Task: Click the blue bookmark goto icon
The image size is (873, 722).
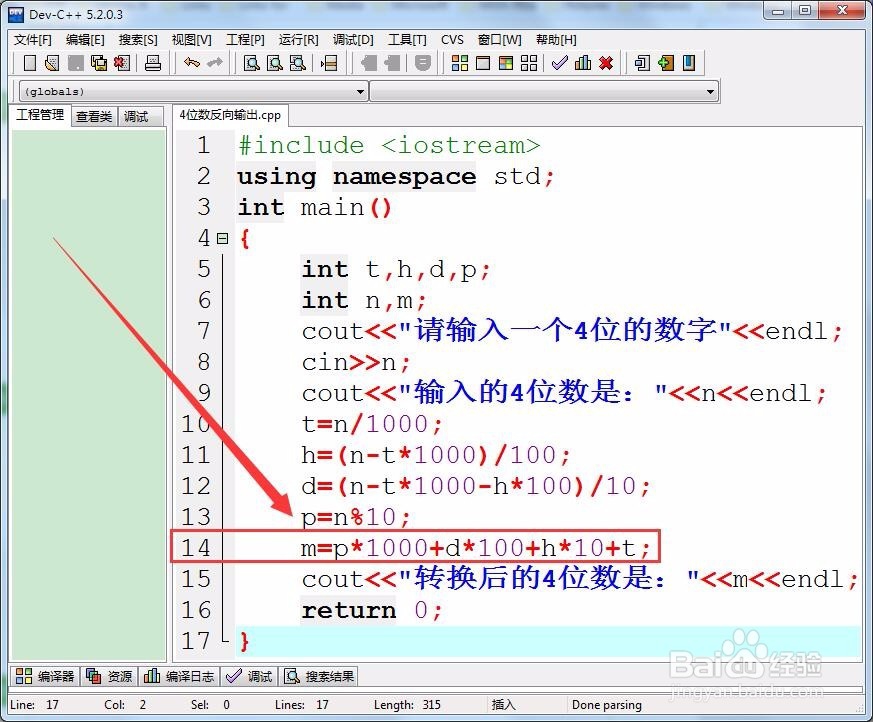Action: [689, 63]
